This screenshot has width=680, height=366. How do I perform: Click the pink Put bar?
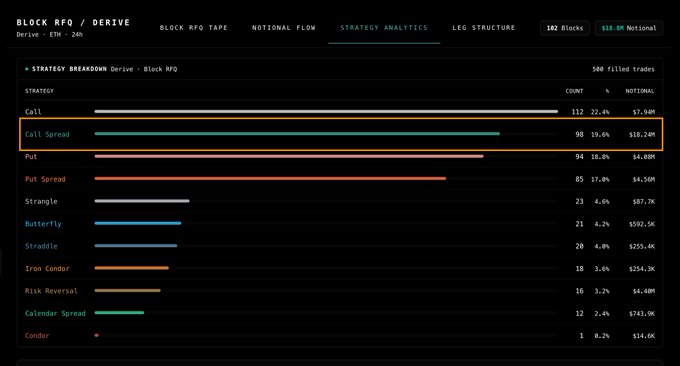[x=289, y=156]
